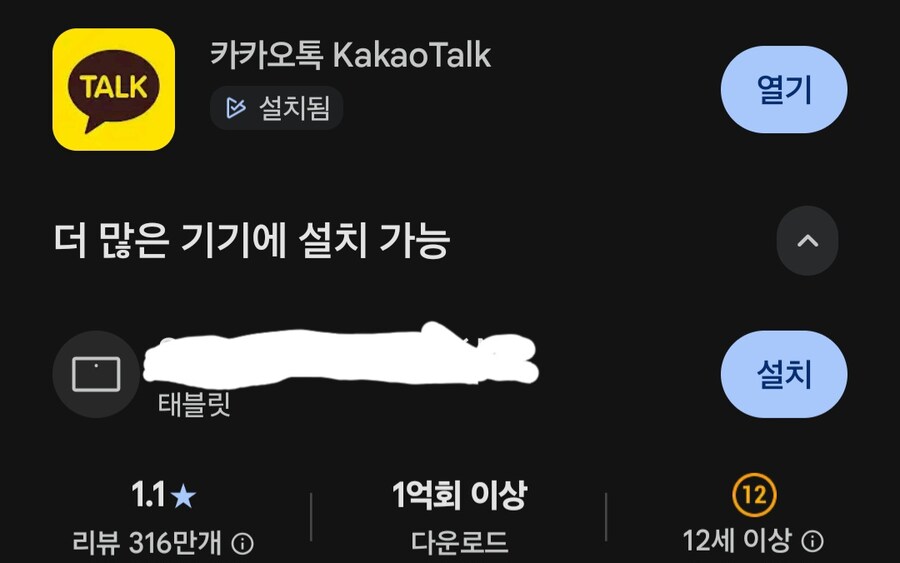Viewport: 900px width, 563px height.
Task: Open KakaoTalk with the 열기 button
Action: coord(784,90)
